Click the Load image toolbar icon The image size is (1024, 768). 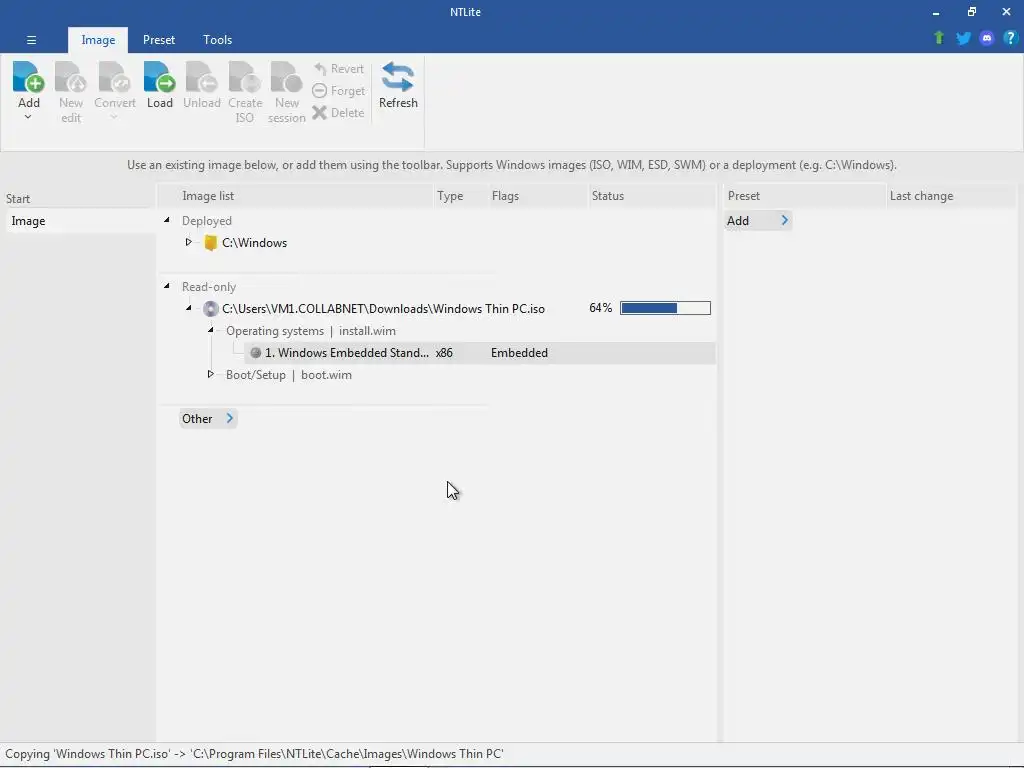pyautogui.click(x=159, y=78)
